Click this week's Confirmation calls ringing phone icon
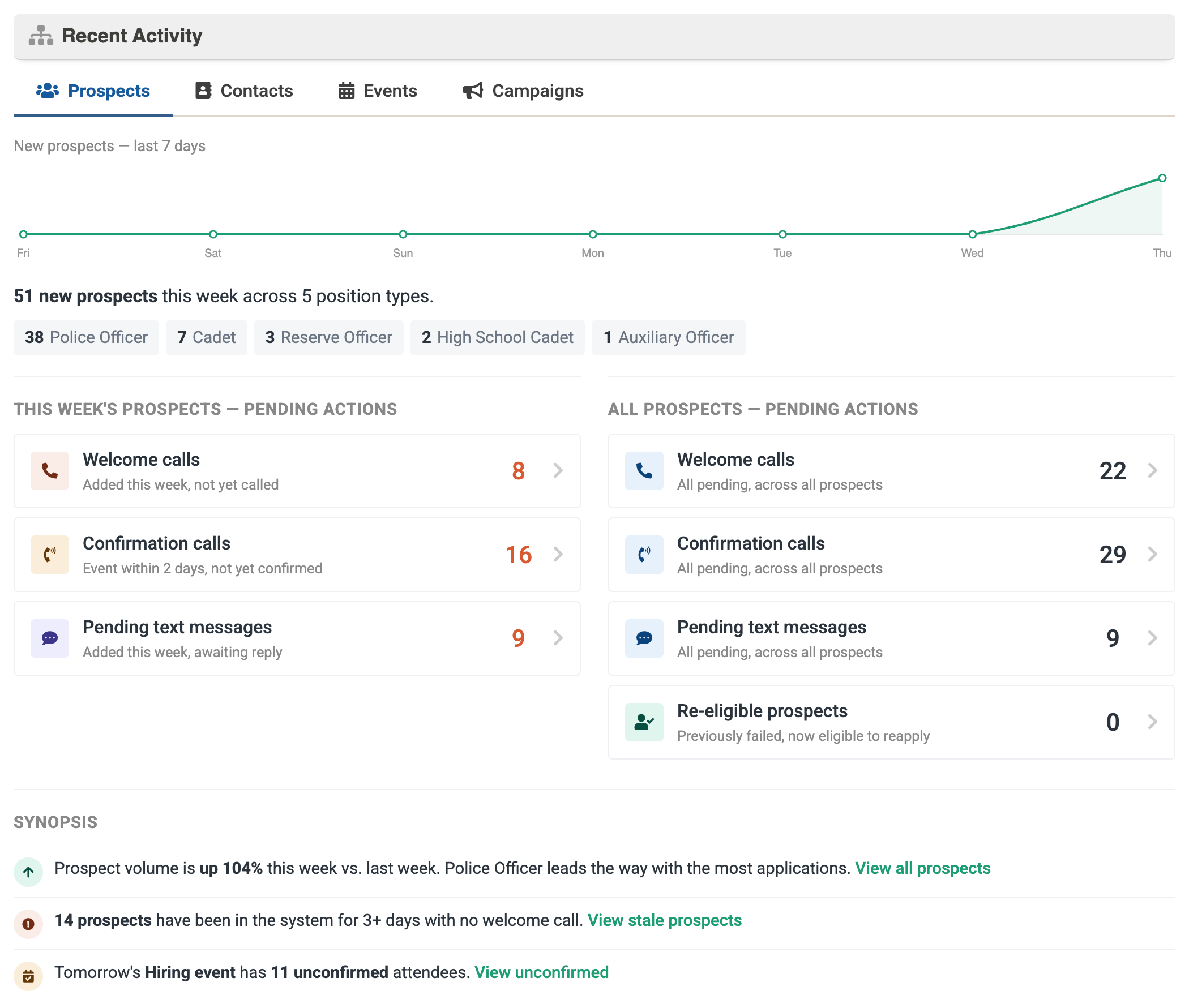Viewport: 1189px width, 1008px height. [x=50, y=555]
